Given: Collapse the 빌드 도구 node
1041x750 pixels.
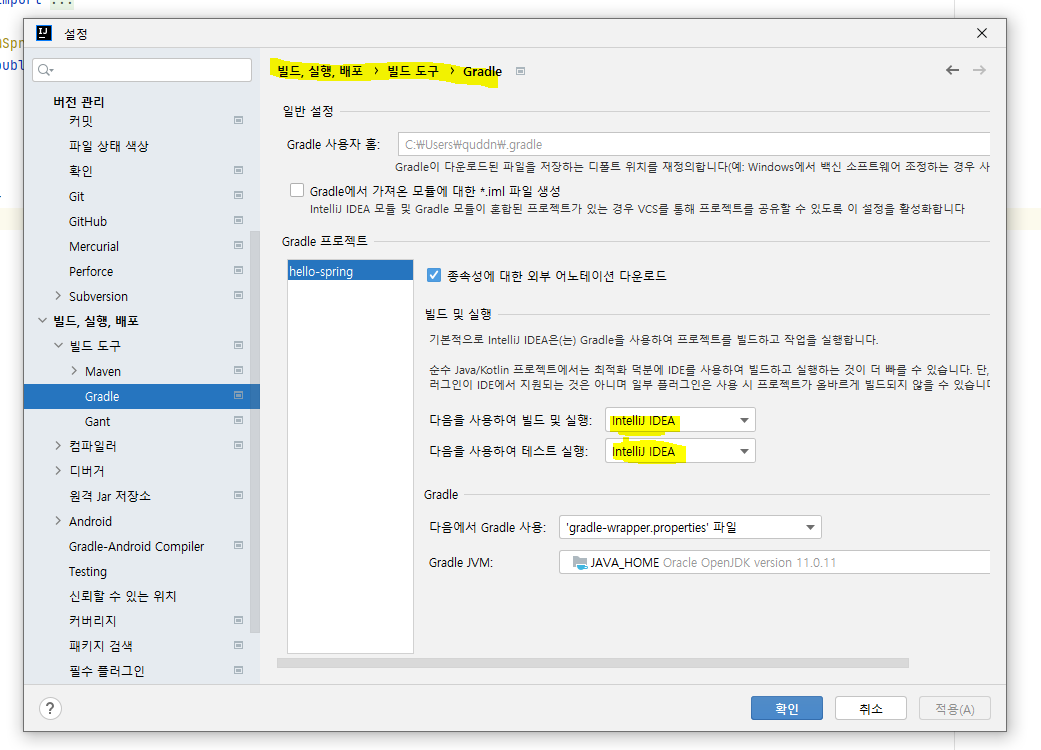Looking at the screenshot, I should 58,346.
